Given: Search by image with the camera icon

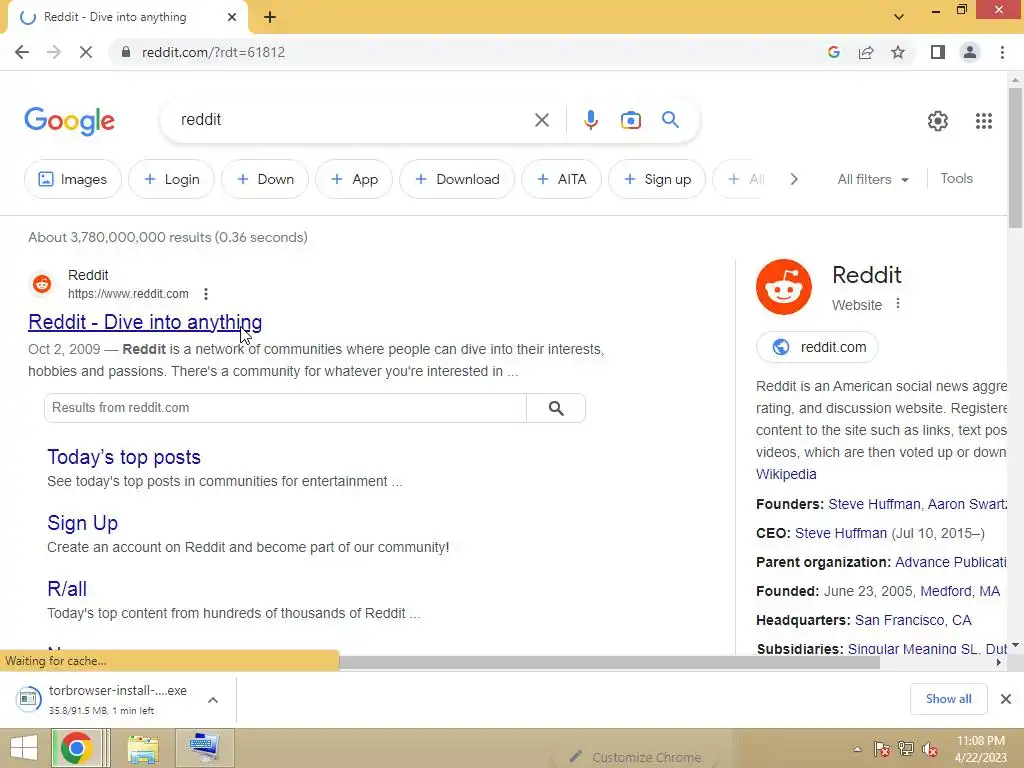Looking at the screenshot, I should [630, 120].
